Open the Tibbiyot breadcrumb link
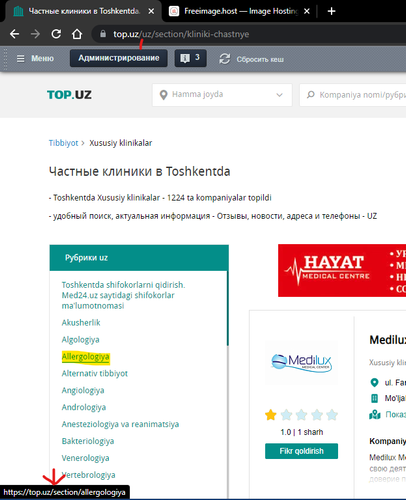This screenshot has width=406, height=500. click(63, 143)
